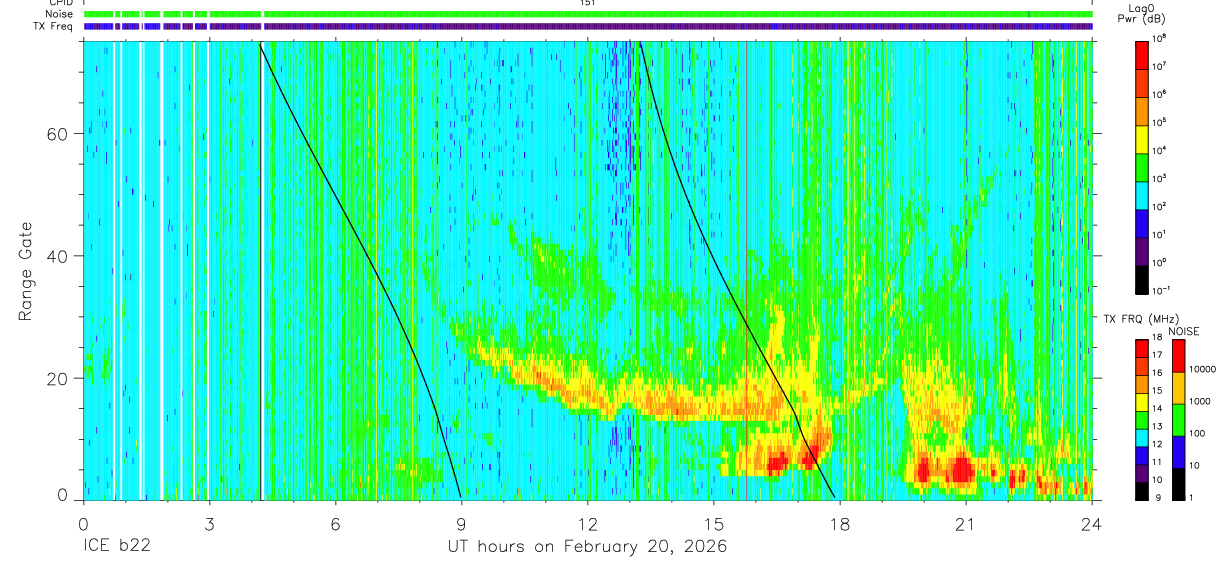The width and height of the screenshot is (1228, 567).
Task: Pick the cyan segment of Lag0 power colorbar
Action: 1142,194
